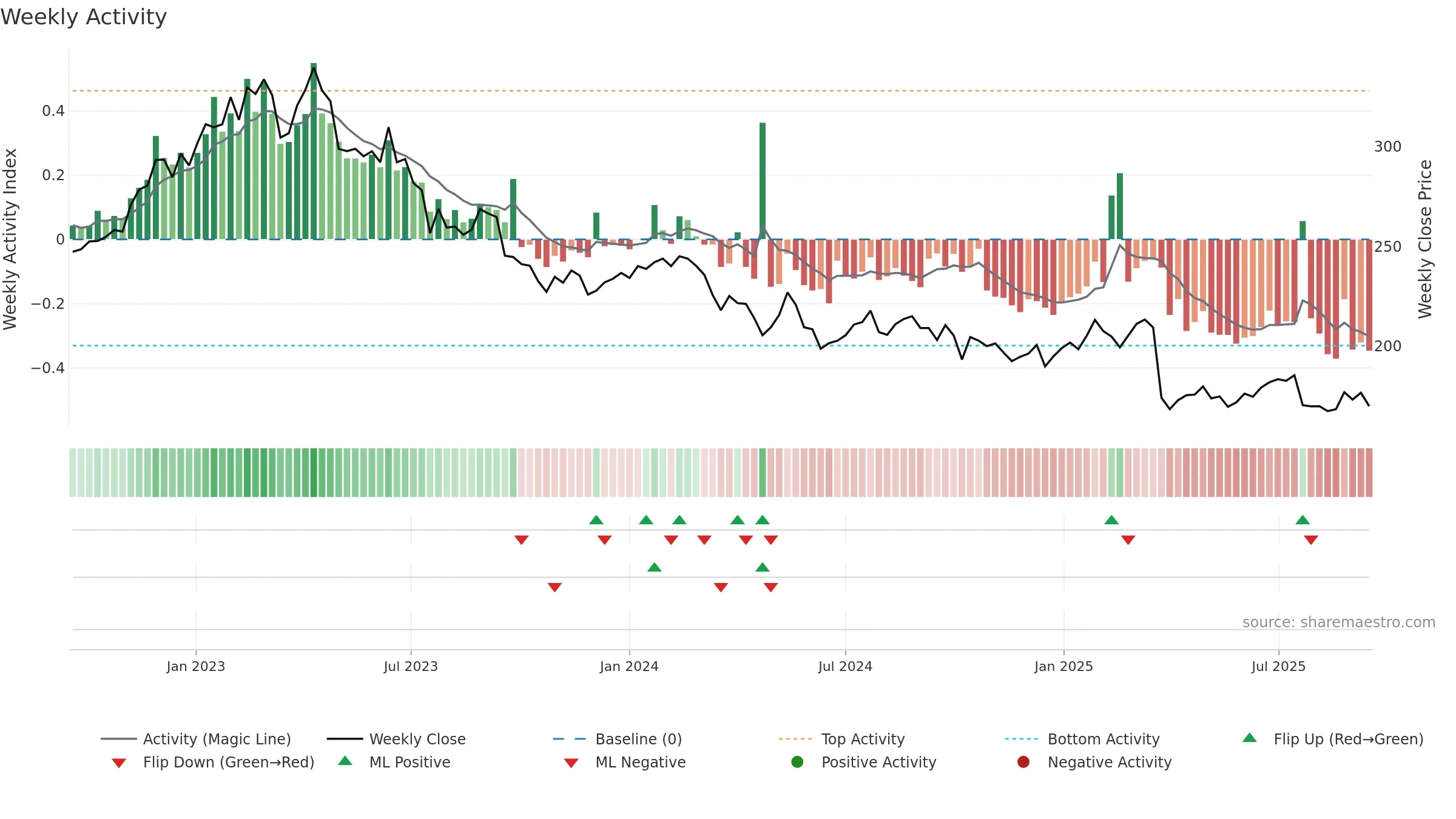Image resolution: width=1456 pixels, height=819 pixels.
Task: Click the 250 tick label on right axis
Action: click(1388, 247)
